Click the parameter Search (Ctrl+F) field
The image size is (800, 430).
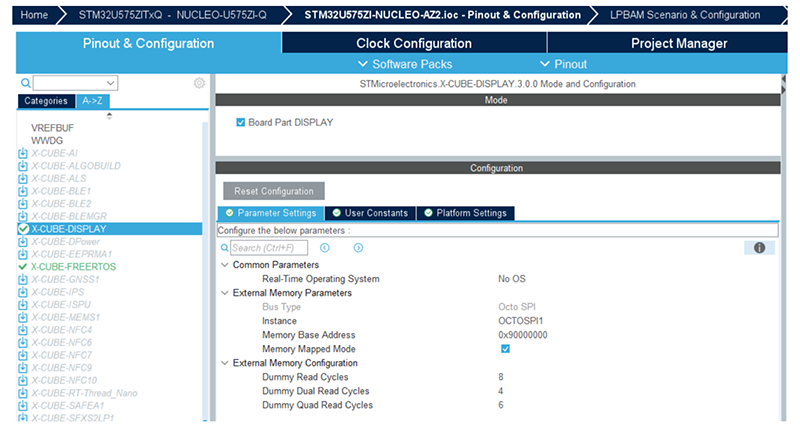tap(269, 248)
